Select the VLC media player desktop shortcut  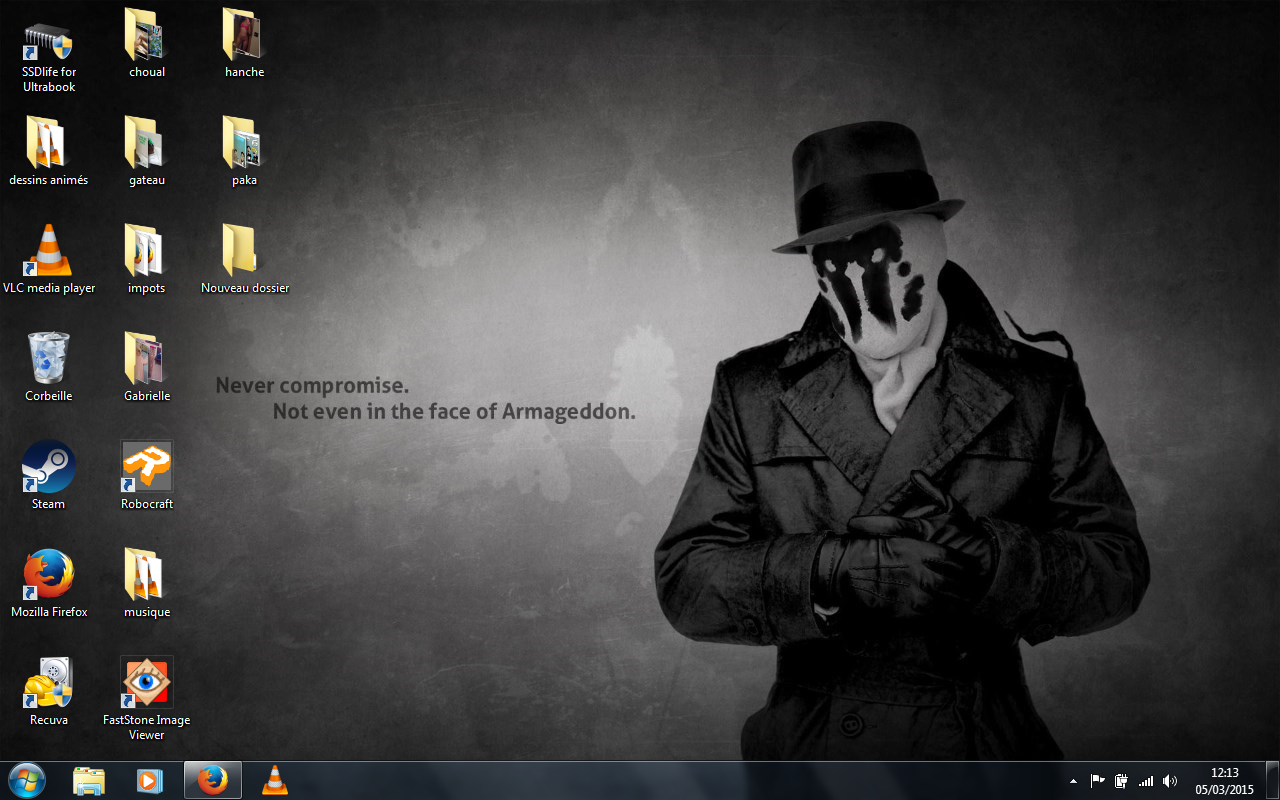pyautogui.click(x=49, y=259)
